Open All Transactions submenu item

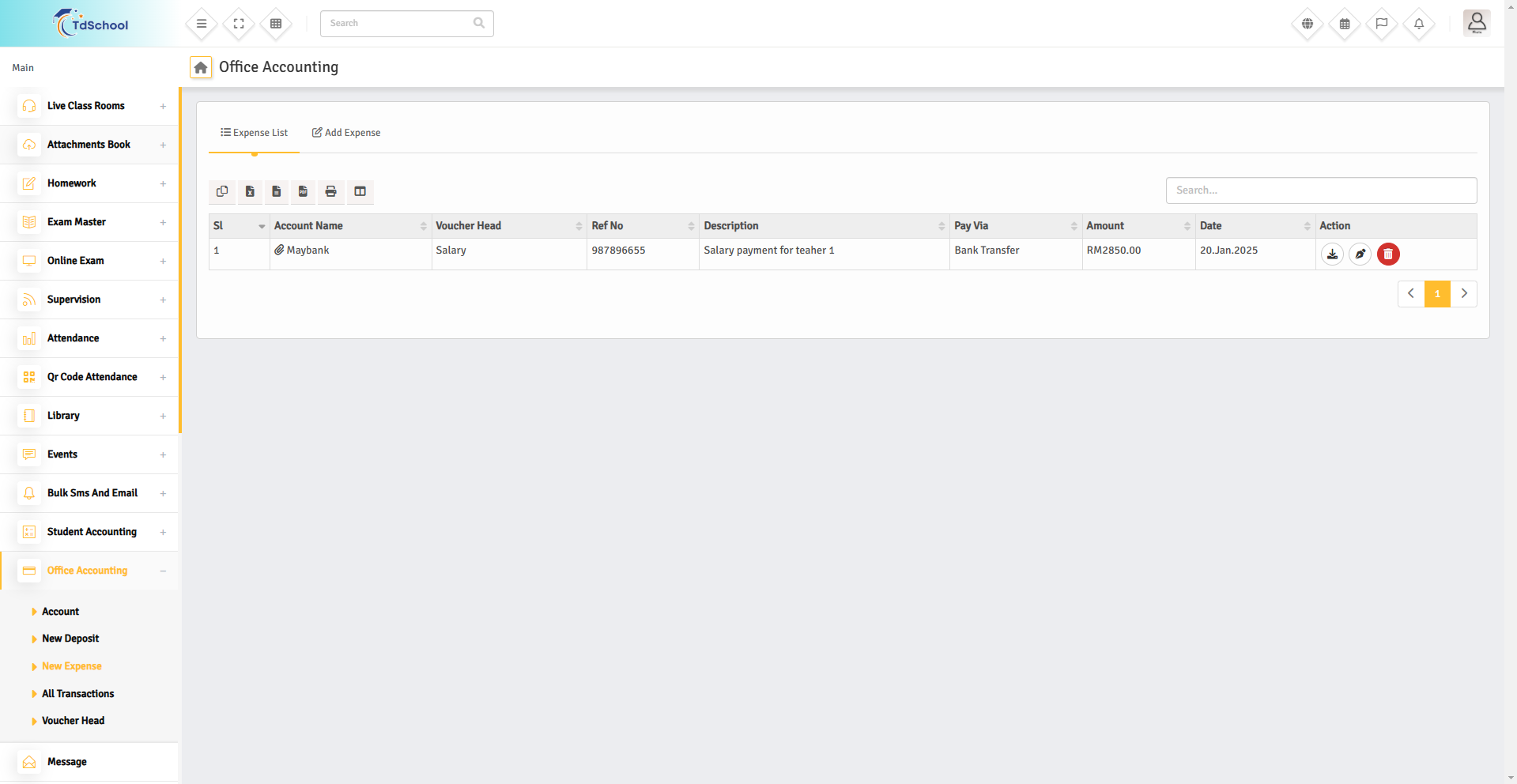click(x=77, y=694)
